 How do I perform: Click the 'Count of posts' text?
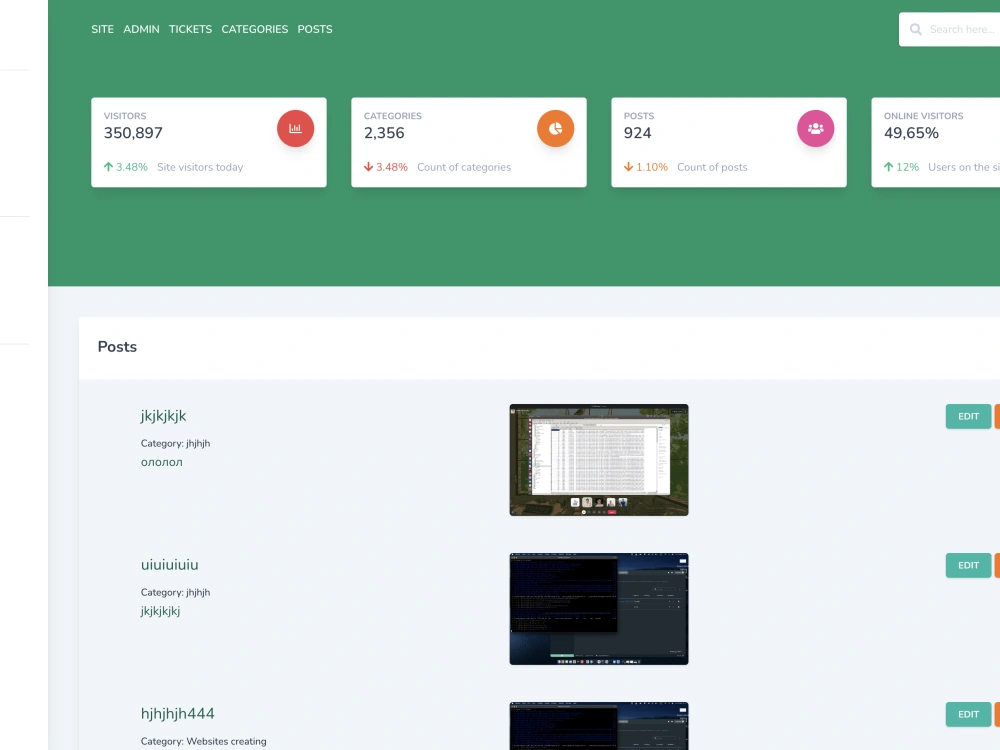712,167
